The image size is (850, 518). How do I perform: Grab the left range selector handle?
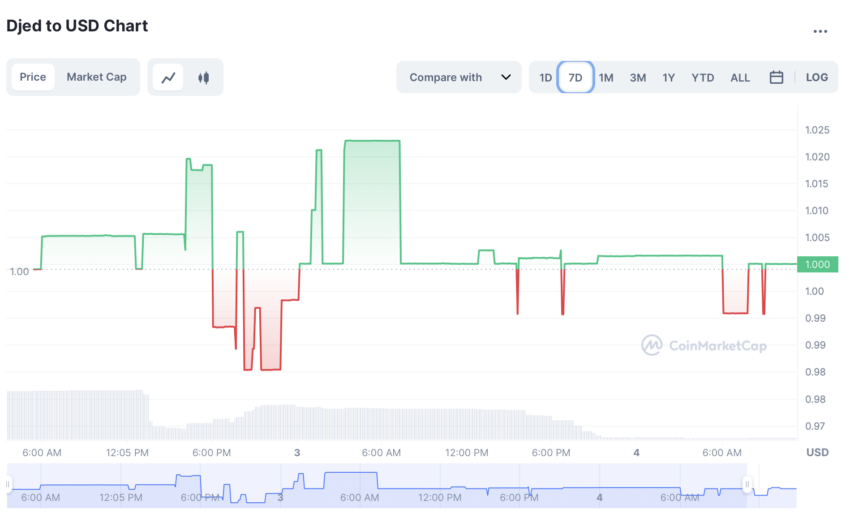[8, 484]
